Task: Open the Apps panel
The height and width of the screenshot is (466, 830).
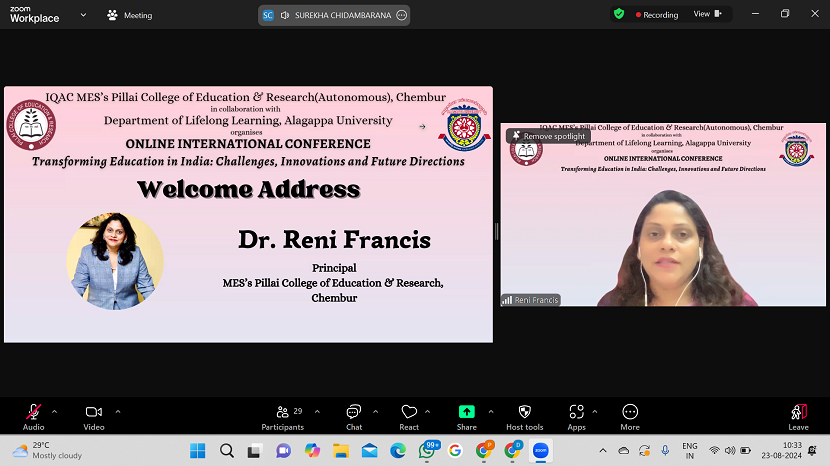Action: tap(576, 417)
